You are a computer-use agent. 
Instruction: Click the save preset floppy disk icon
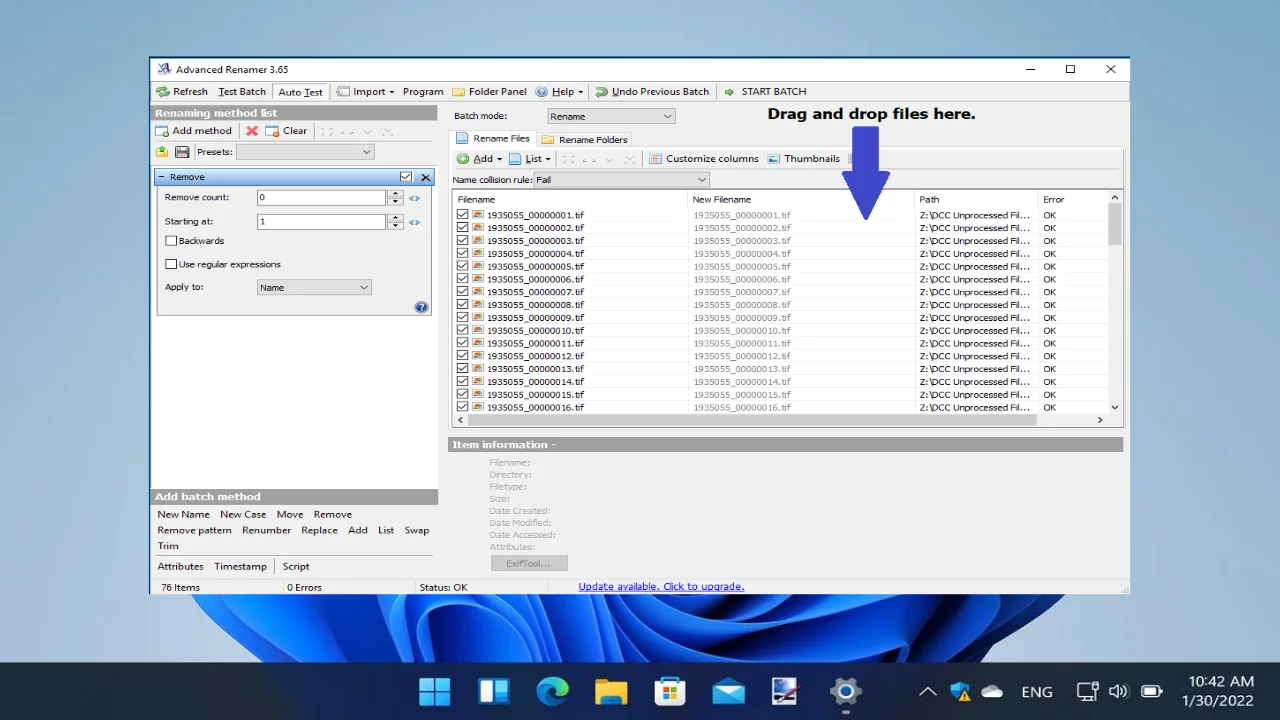coord(182,152)
